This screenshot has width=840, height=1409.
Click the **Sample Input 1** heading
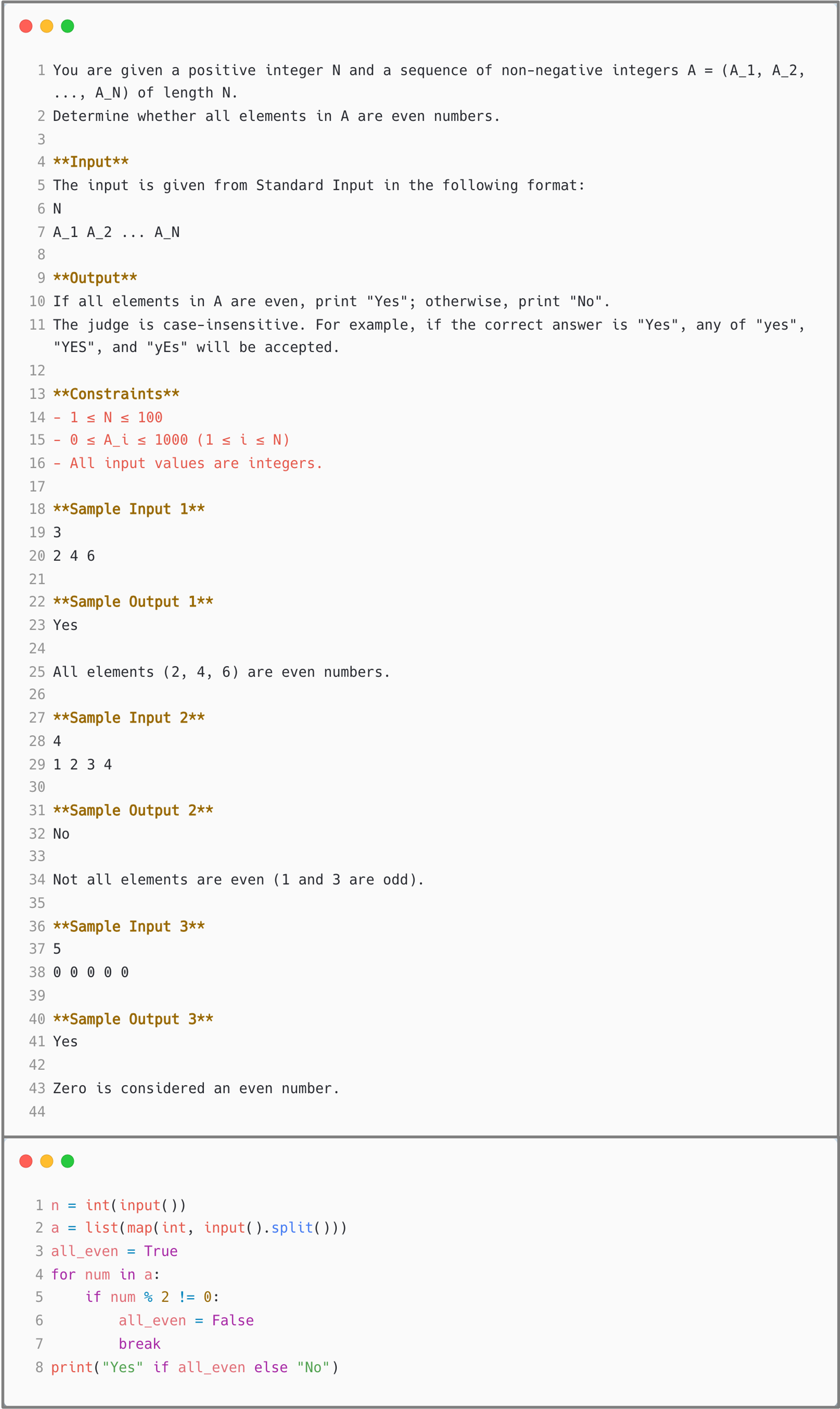129,509
